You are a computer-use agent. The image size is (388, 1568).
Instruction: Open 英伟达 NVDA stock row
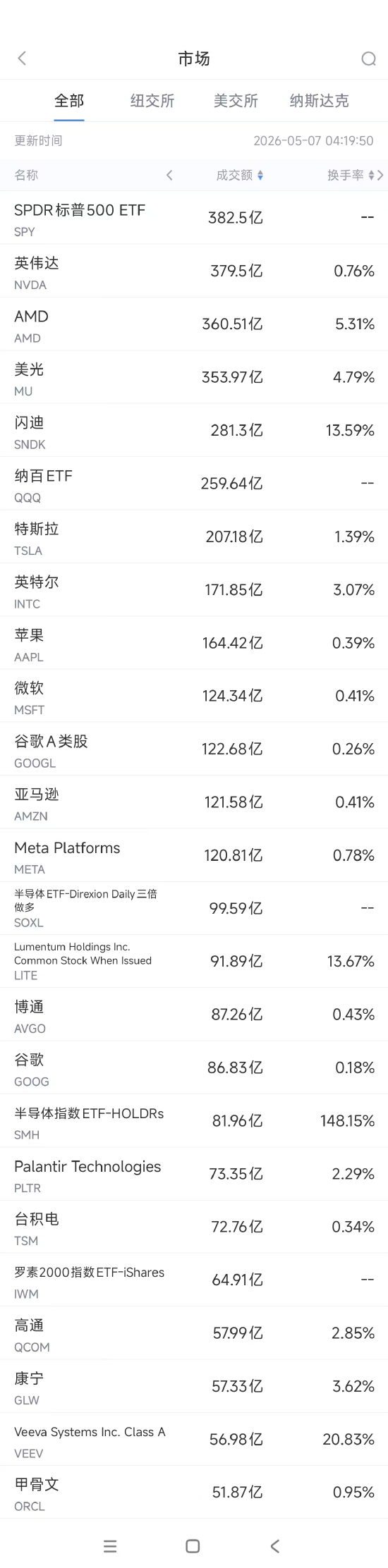(194, 271)
